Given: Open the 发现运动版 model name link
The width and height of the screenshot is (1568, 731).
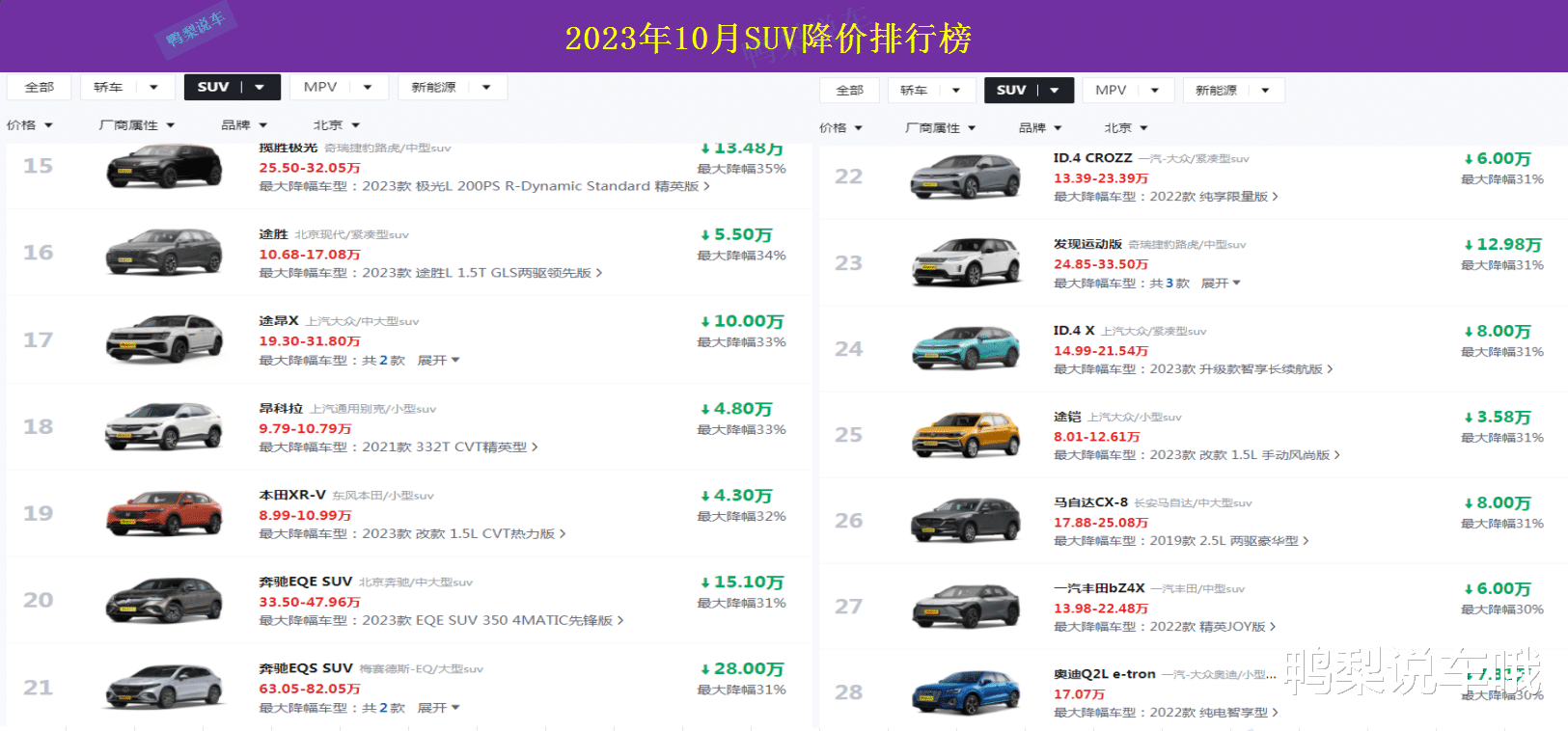Looking at the screenshot, I should (1087, 245).
